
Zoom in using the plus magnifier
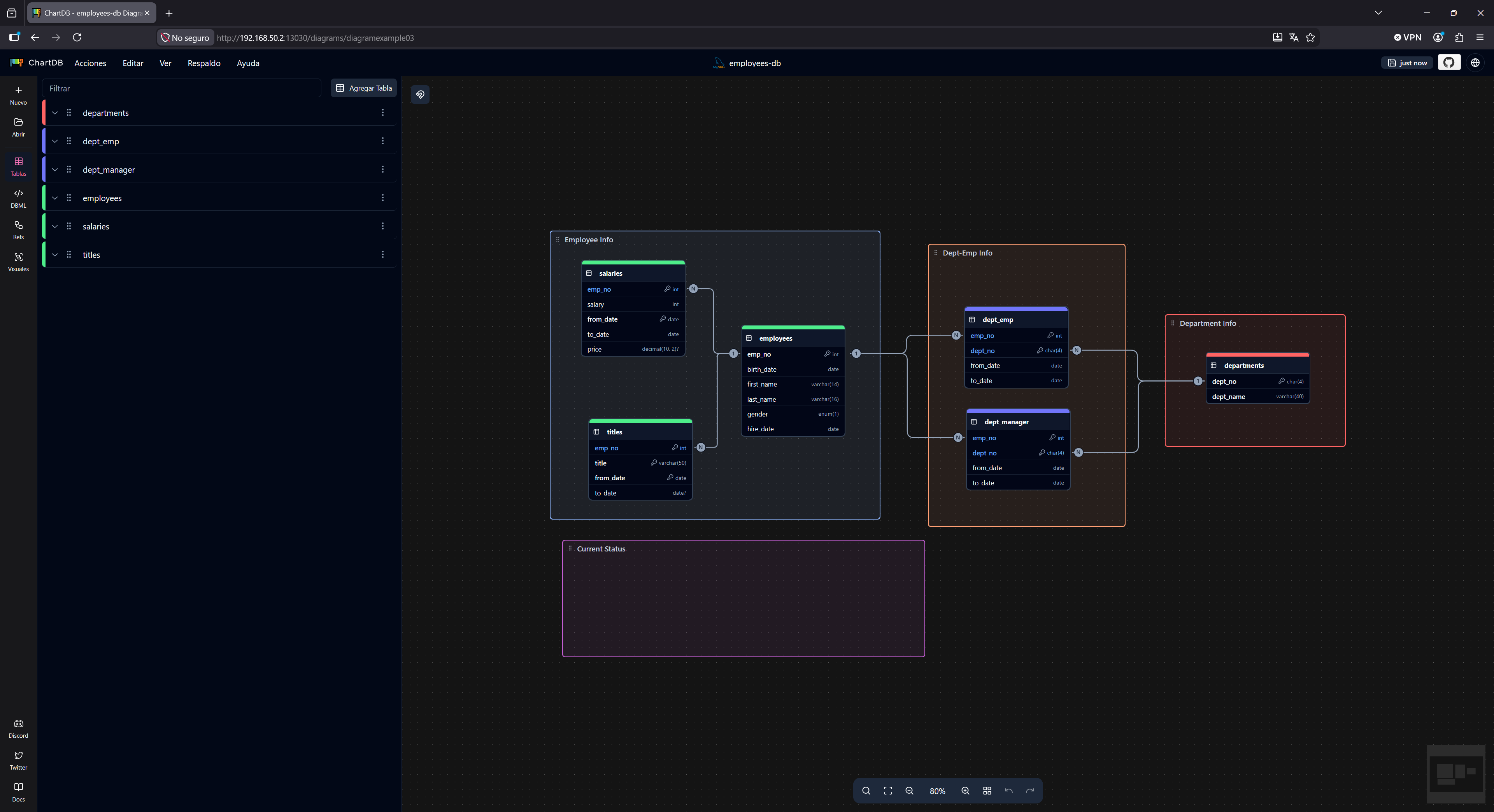coord(966,791)
